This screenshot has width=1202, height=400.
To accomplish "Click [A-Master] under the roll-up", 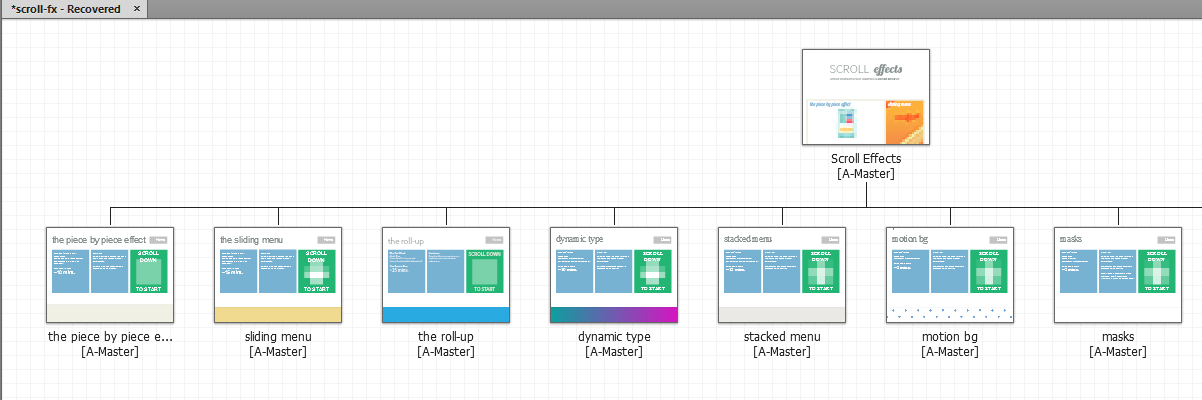I will point(446,352).
